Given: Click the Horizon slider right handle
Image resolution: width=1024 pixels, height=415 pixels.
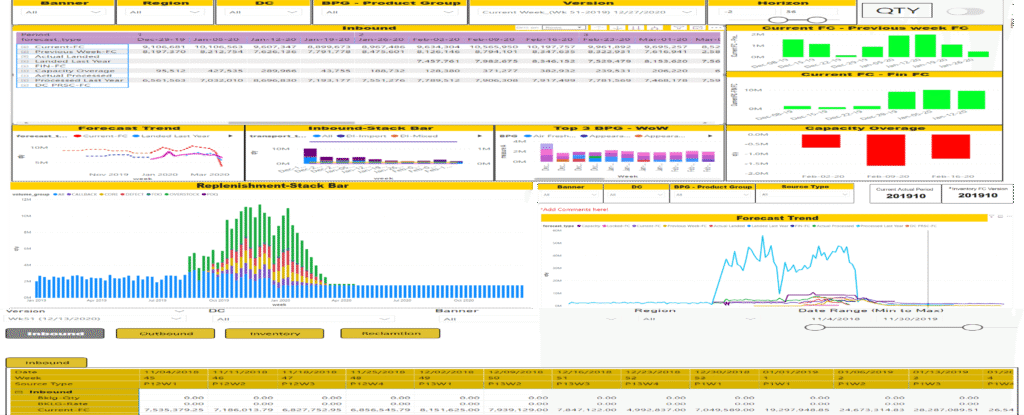Looking at the screenshot, I should pyautogui.click(x=818, y=20).
